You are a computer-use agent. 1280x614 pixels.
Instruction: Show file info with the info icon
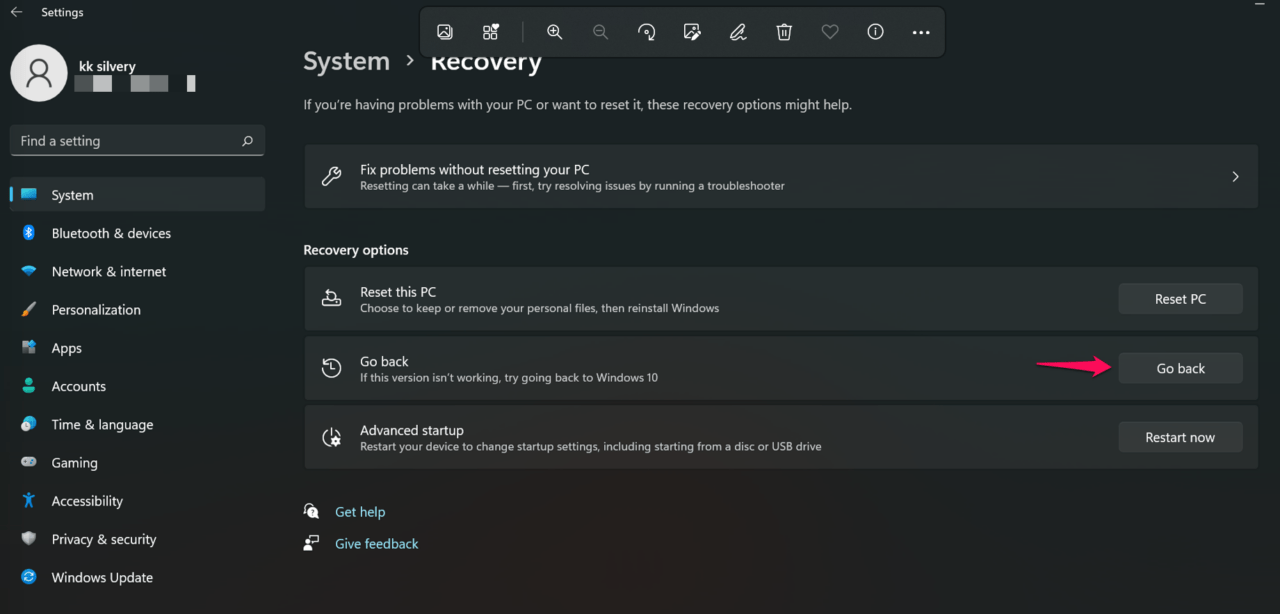[x=875, y=32]
